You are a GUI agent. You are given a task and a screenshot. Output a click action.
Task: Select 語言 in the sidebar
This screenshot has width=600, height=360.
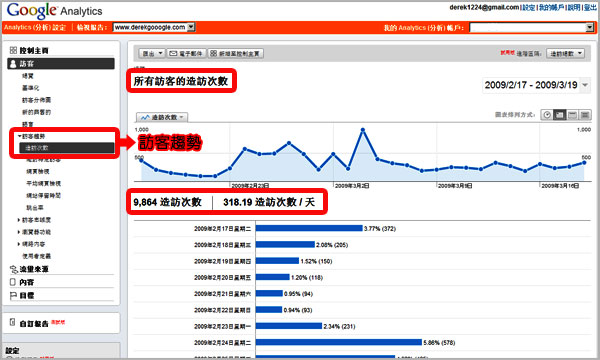28,124
